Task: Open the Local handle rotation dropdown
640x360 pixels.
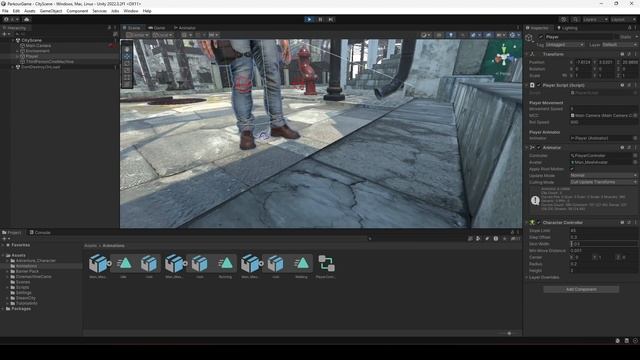Action: [163, 35]
